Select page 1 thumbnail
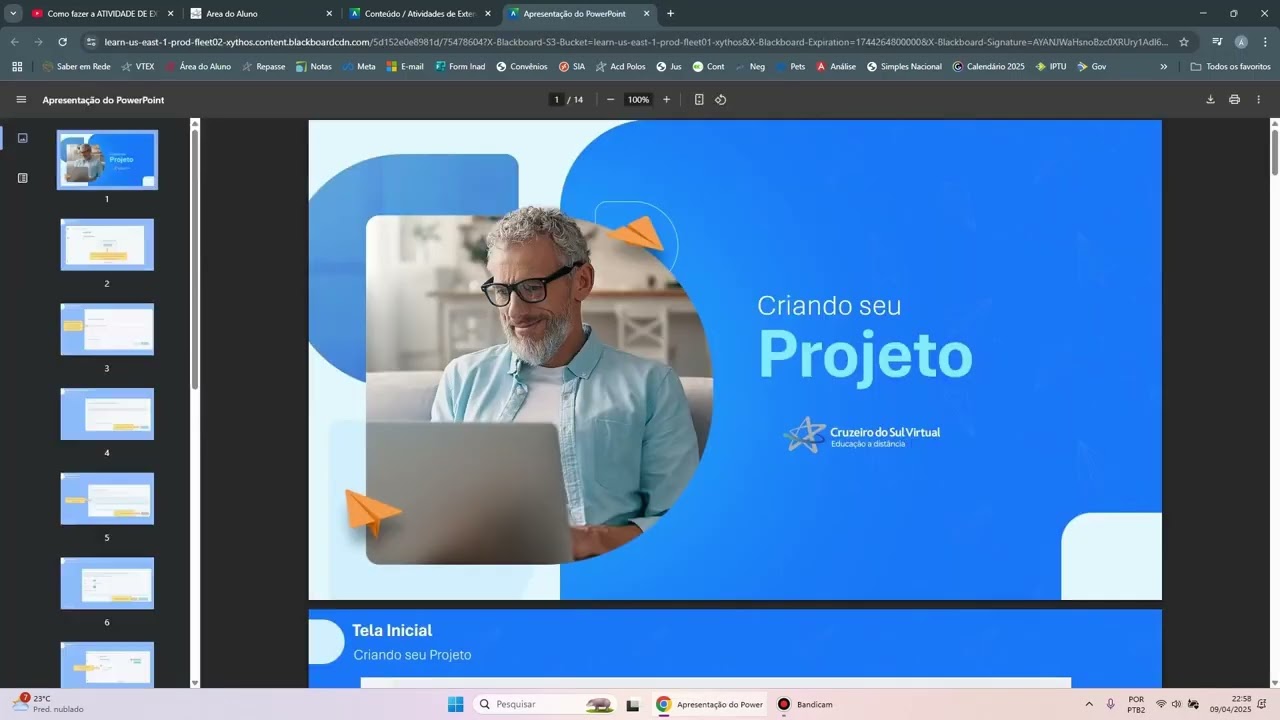This screenshot has width=1280, height=720. pyautogui.click(x=107, y=160)
